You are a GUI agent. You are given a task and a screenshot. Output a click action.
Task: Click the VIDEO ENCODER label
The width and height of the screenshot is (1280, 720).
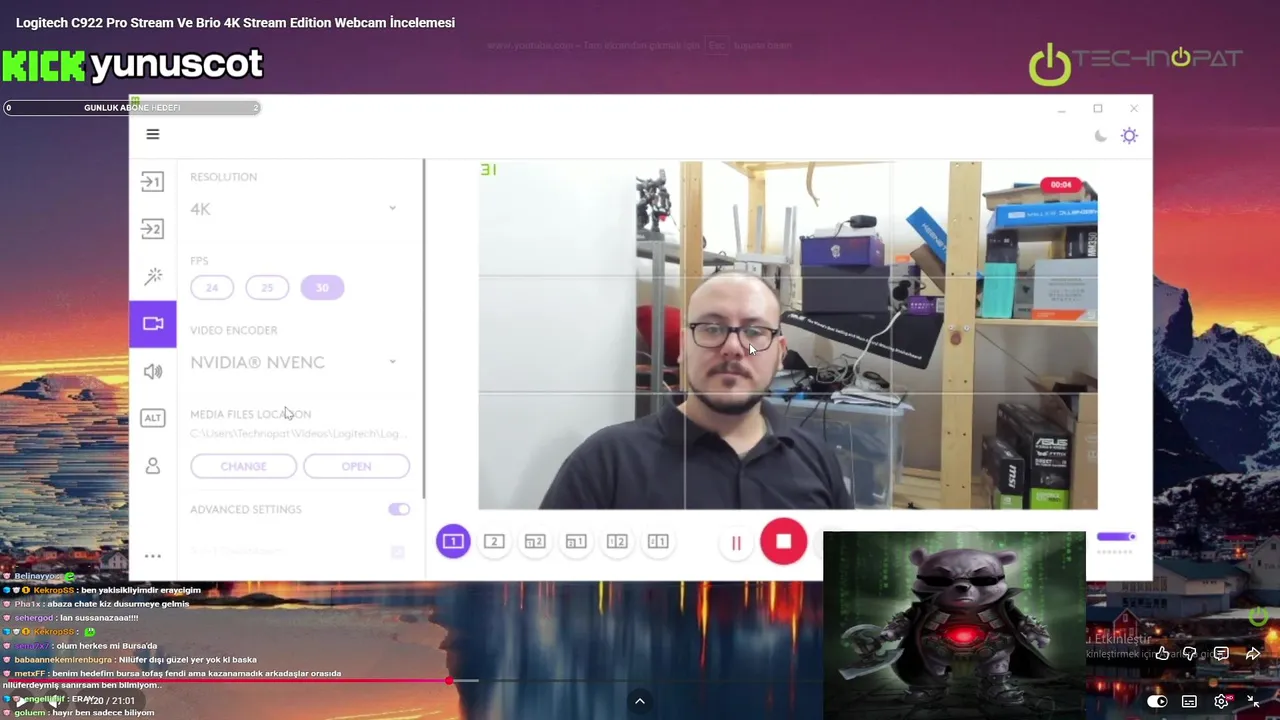233,330
